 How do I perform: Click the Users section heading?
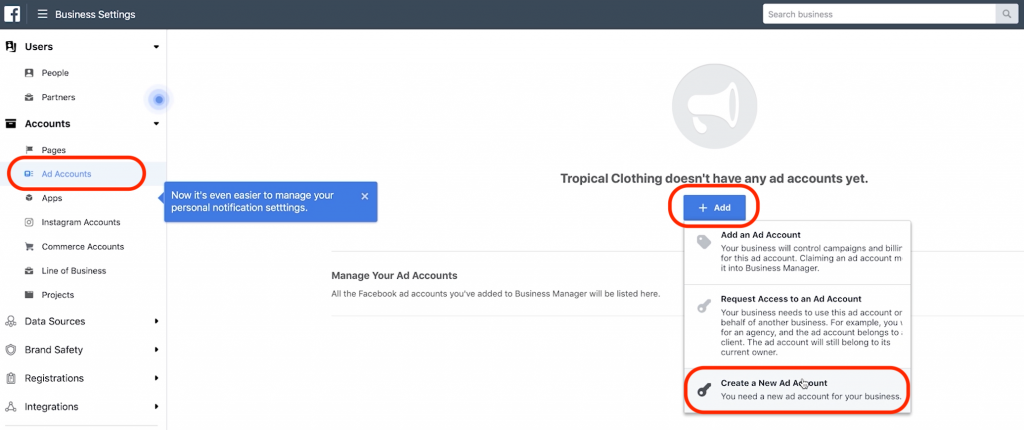coord(39,46)
